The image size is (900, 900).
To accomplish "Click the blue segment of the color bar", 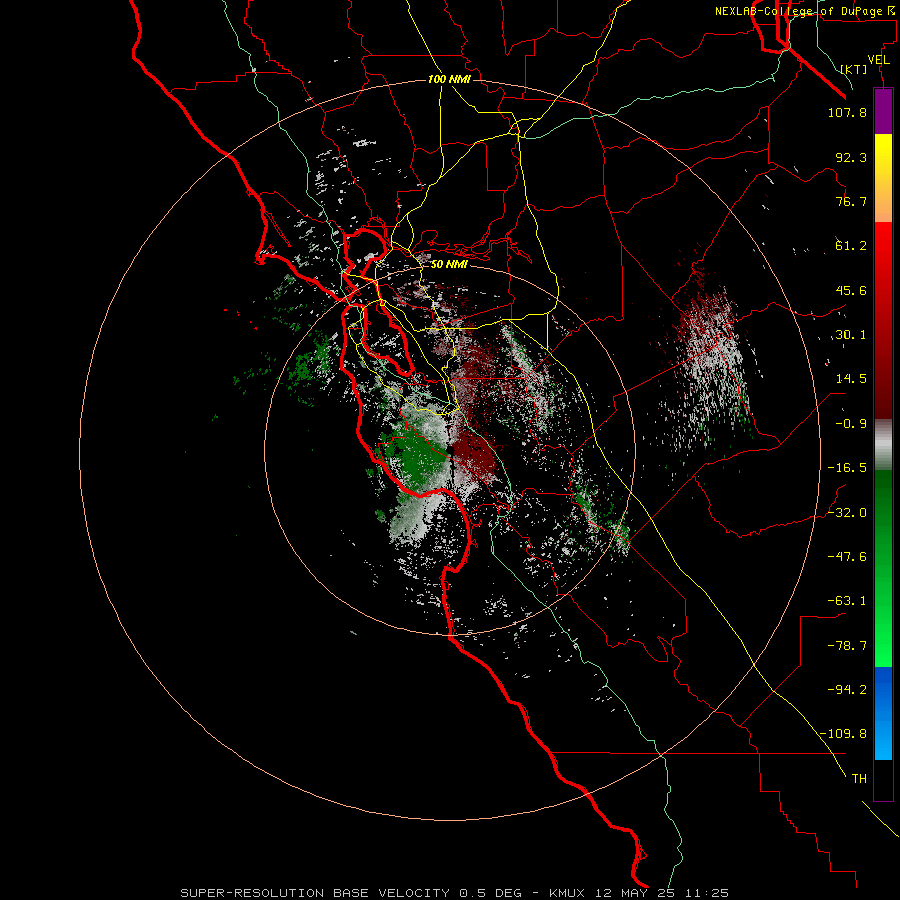I will (883, 713).
